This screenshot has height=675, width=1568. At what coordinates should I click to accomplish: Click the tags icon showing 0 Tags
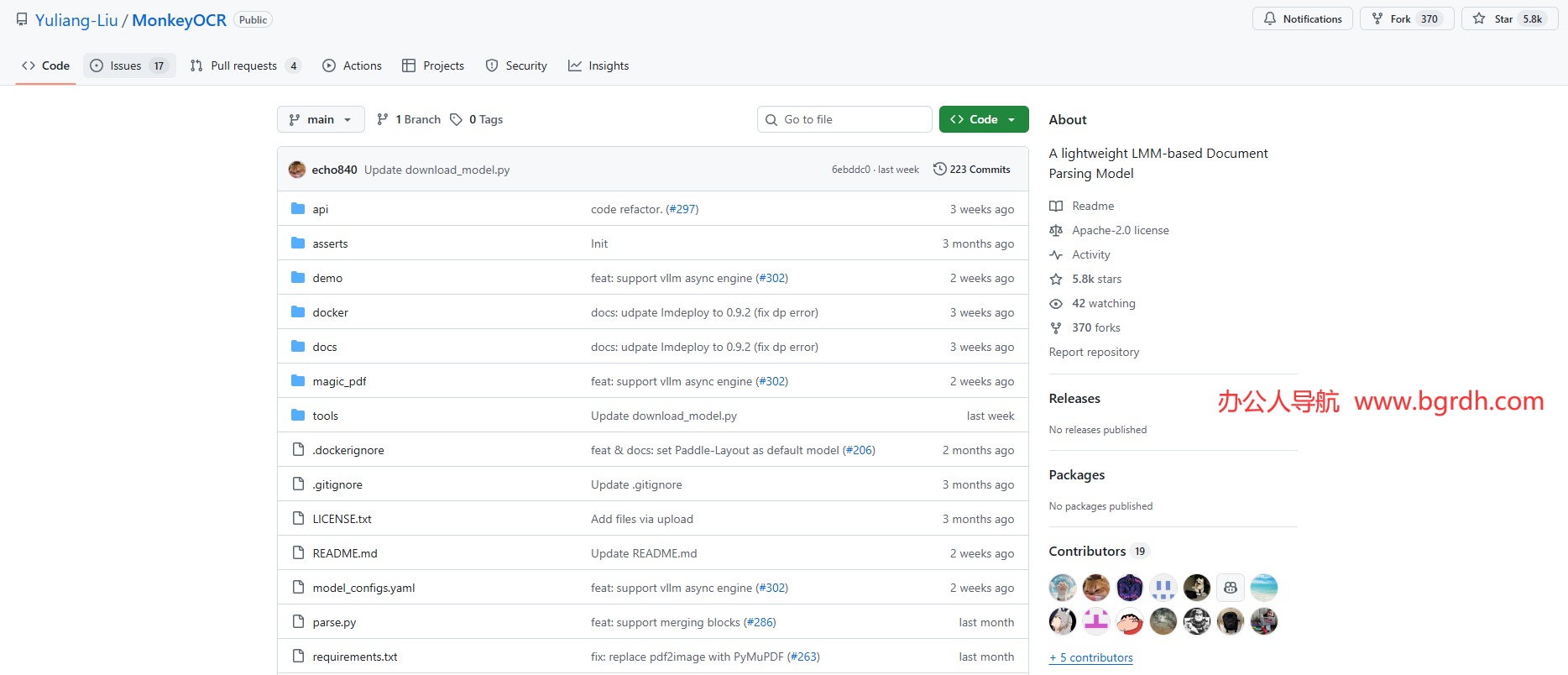[x=456, y=120]
